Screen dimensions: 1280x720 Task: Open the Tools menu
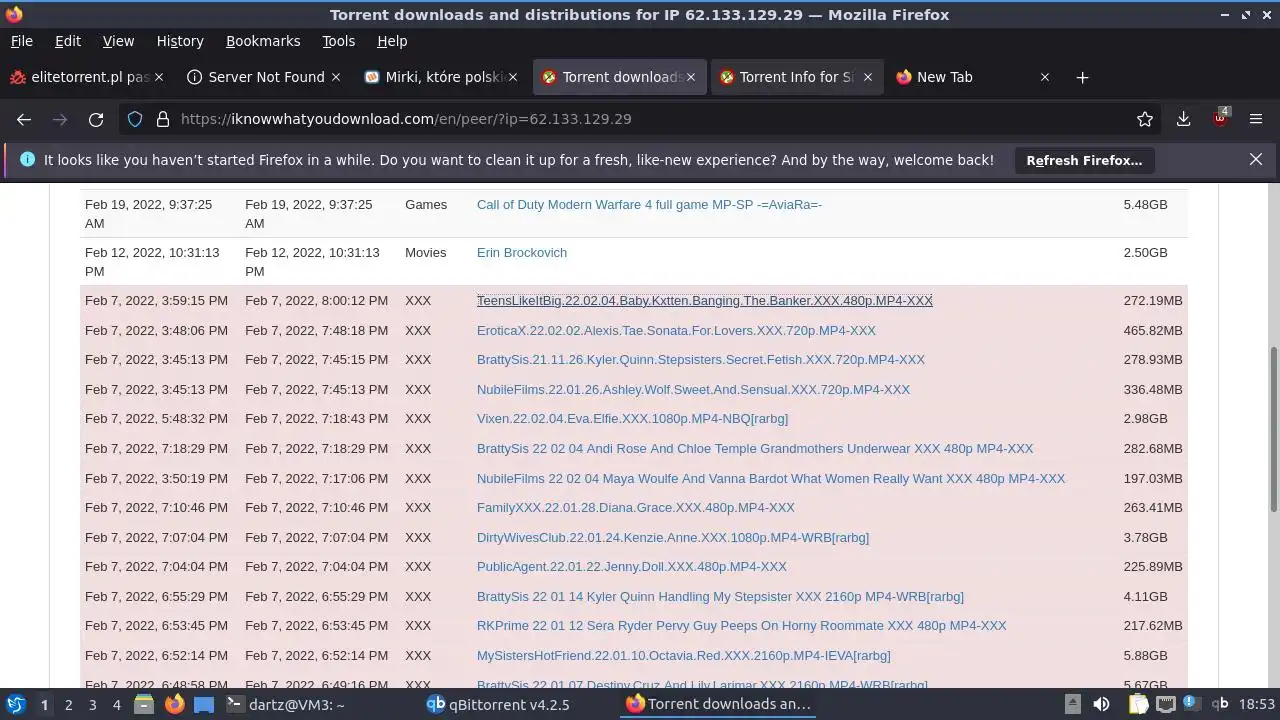(x=338, y=41)
